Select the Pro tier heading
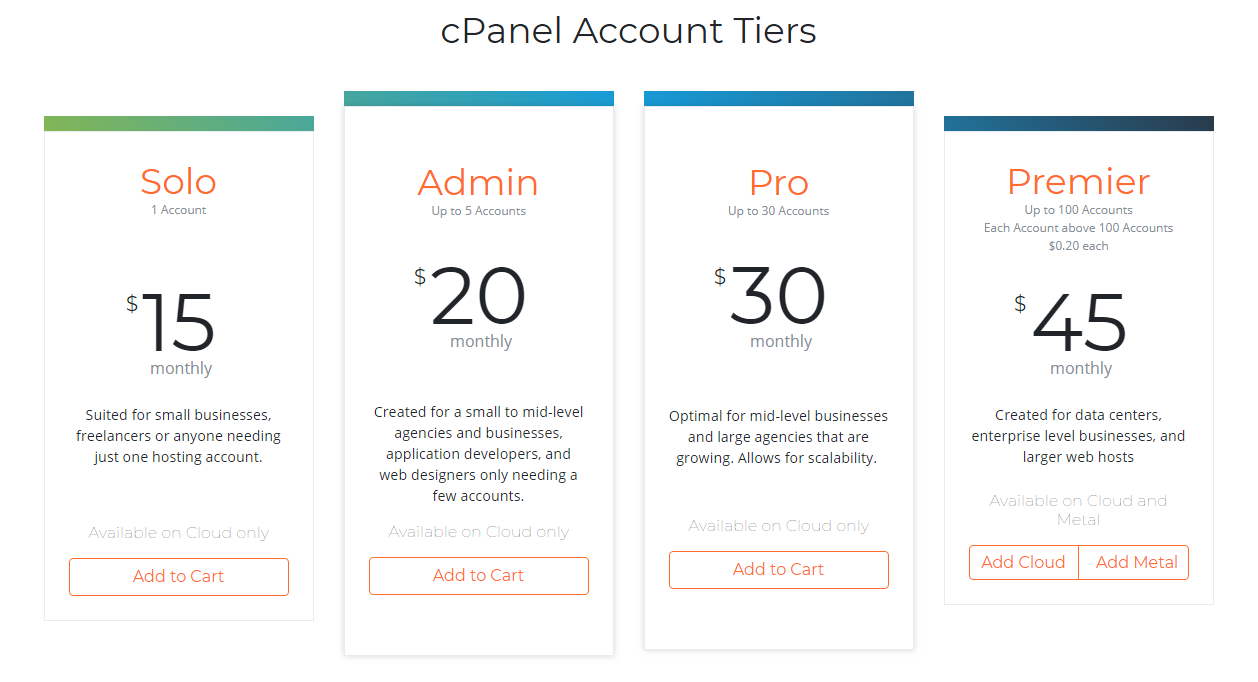Image resolution: width=1258 pixels, height=682 pixels. pos(778,182)
